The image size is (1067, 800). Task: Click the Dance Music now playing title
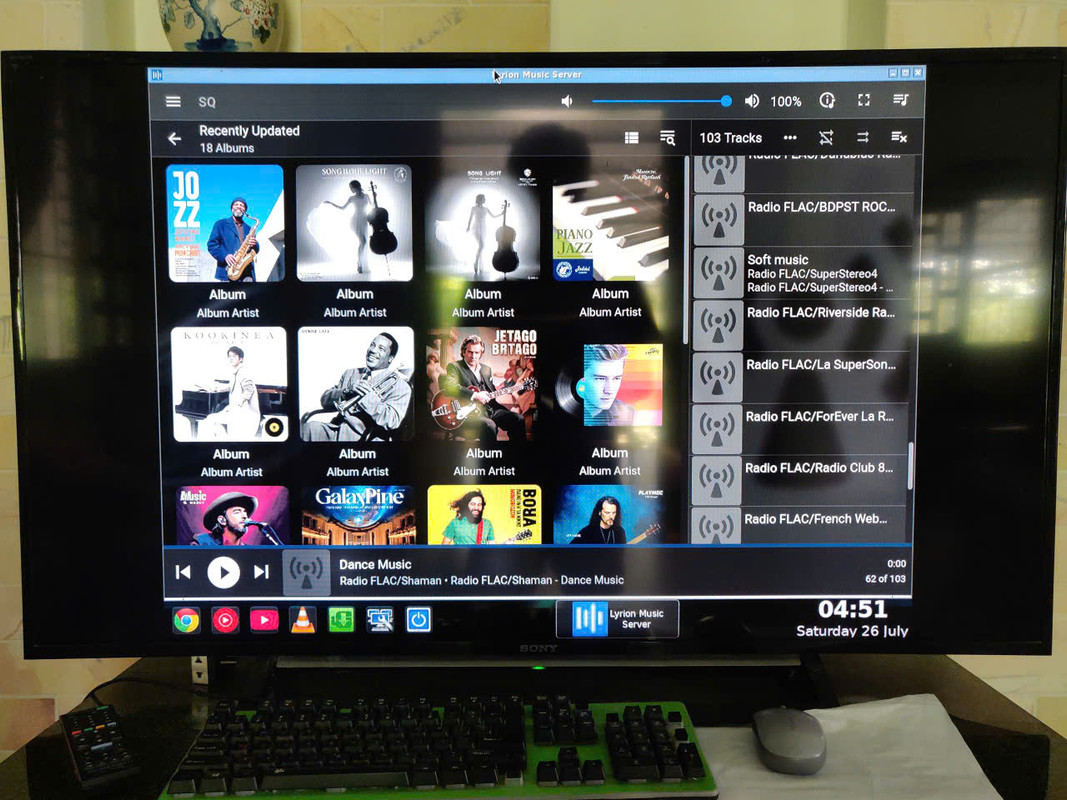375,564
